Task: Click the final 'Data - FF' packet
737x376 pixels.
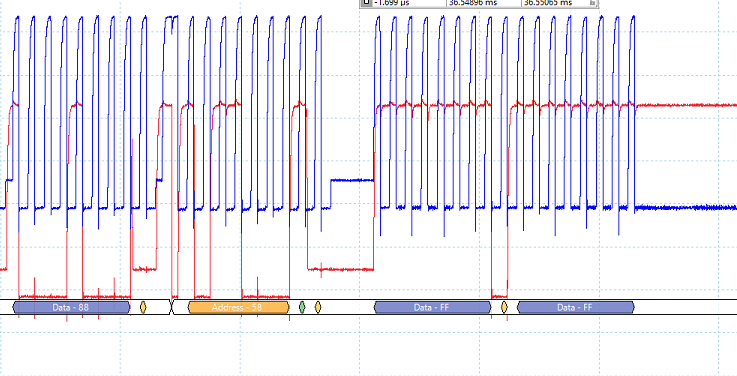Action: tap(576, 307)
